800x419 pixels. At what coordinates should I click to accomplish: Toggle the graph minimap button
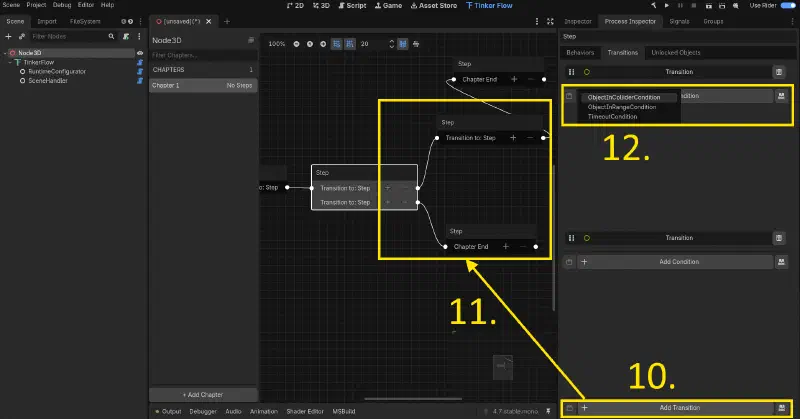[x=403, y=44]
